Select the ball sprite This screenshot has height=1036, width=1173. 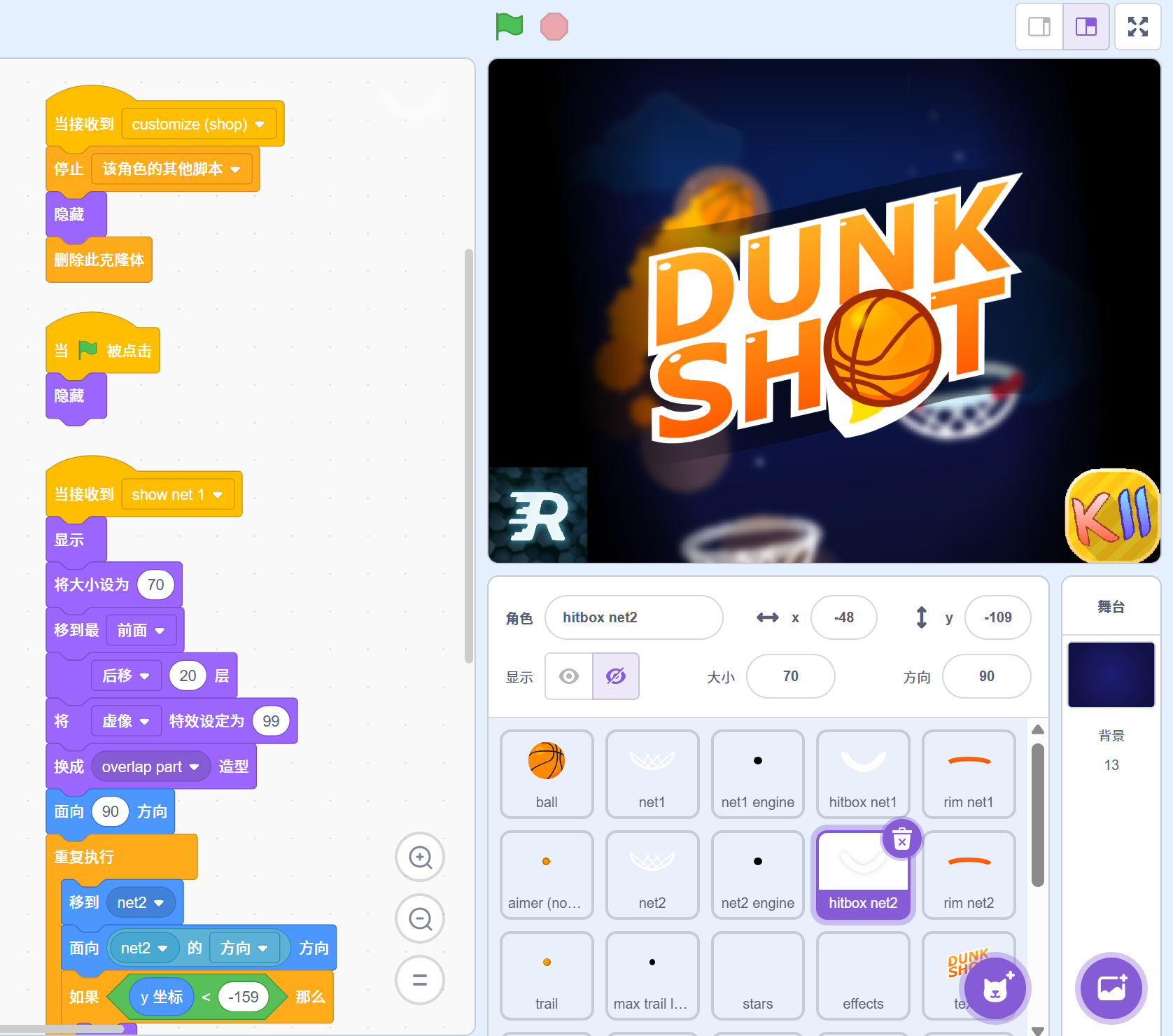tap(547, 773)
